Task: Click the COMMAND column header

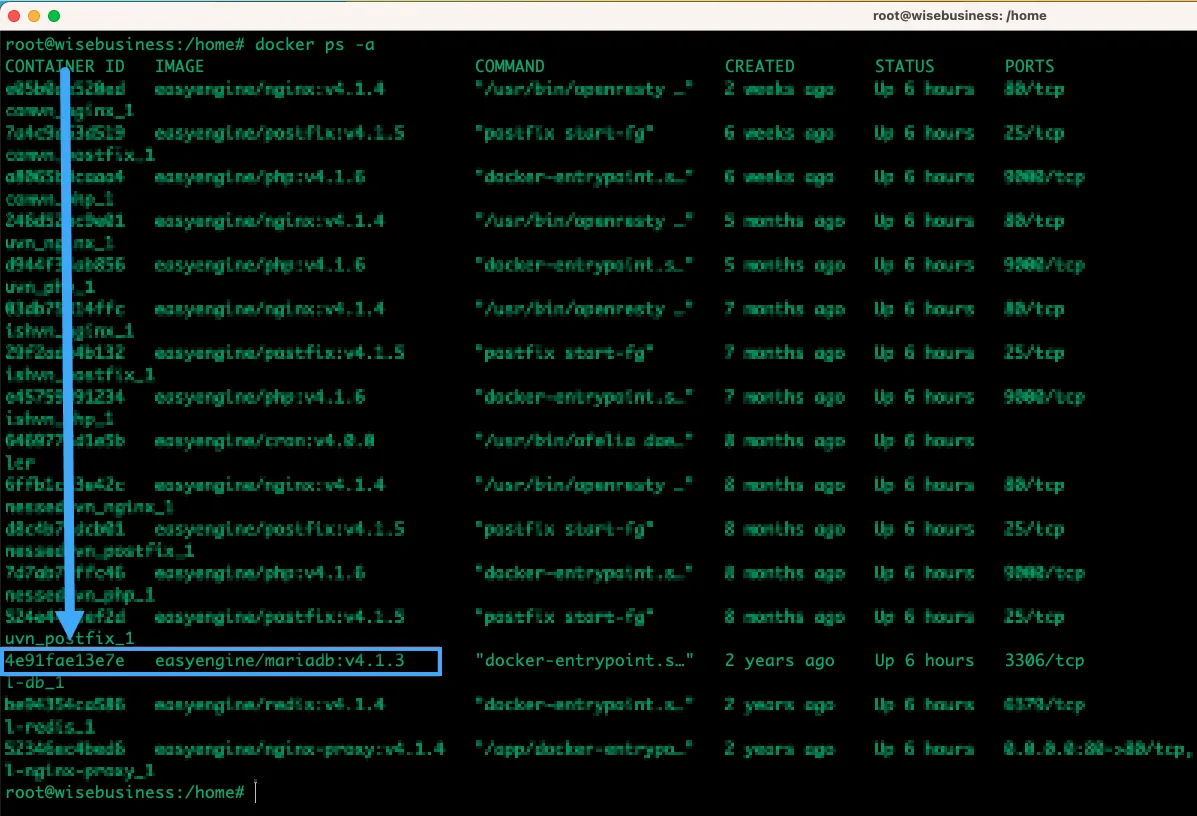Action: pyautogui.click(x=510, y=66)
